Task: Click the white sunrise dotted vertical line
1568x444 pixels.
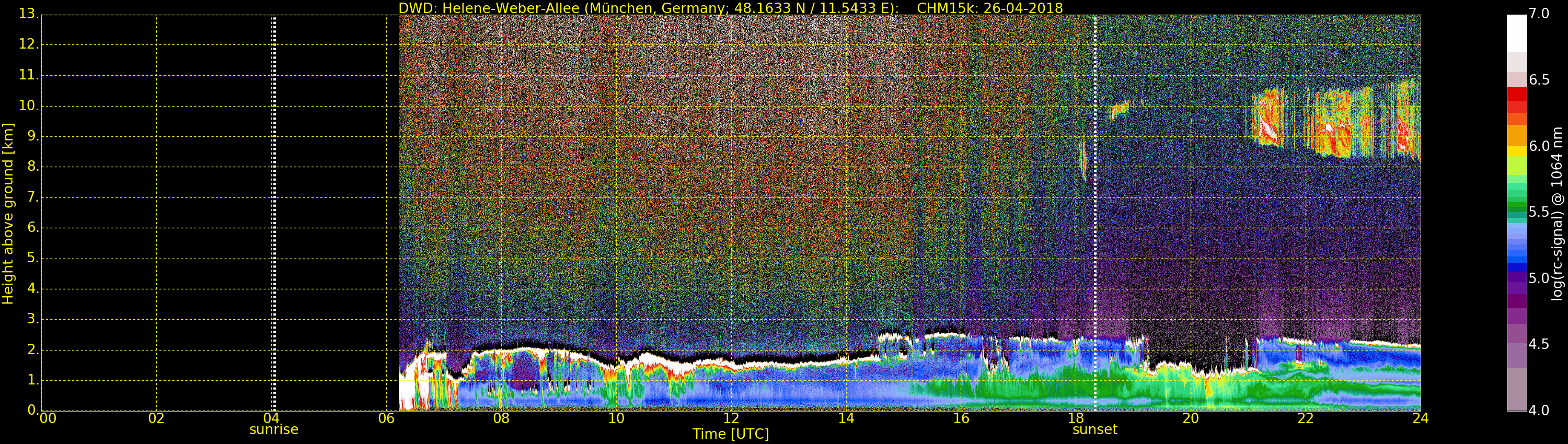Action: tap(274, 213)
